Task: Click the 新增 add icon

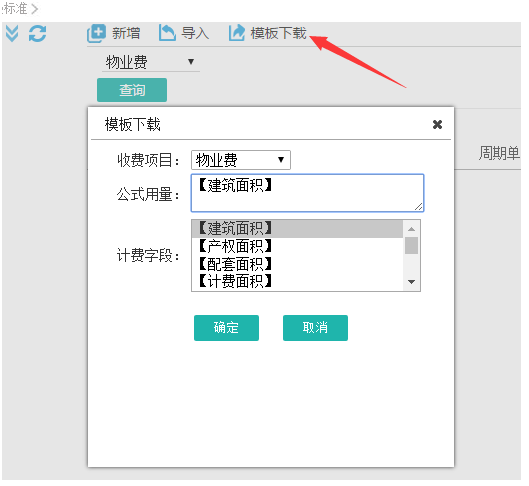Action: pos(96,33)
